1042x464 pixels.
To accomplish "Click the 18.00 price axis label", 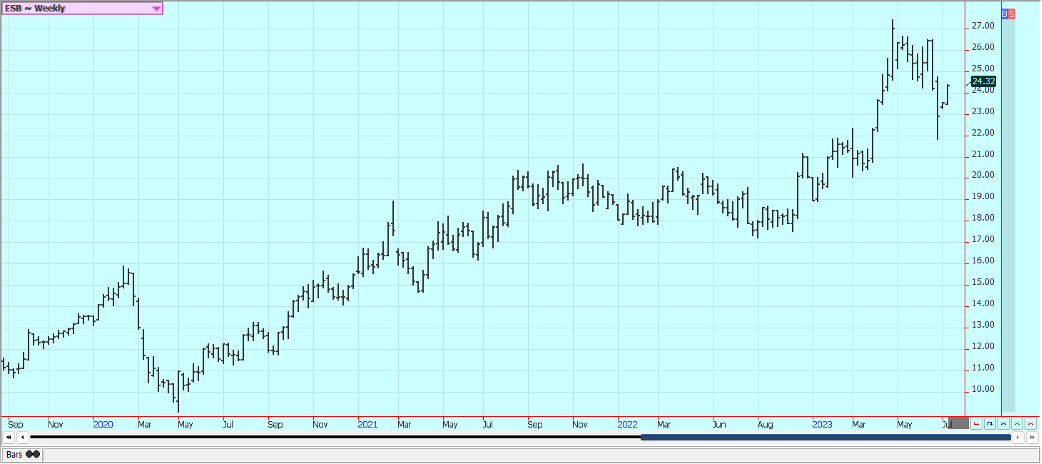I will tap(983, 218).
